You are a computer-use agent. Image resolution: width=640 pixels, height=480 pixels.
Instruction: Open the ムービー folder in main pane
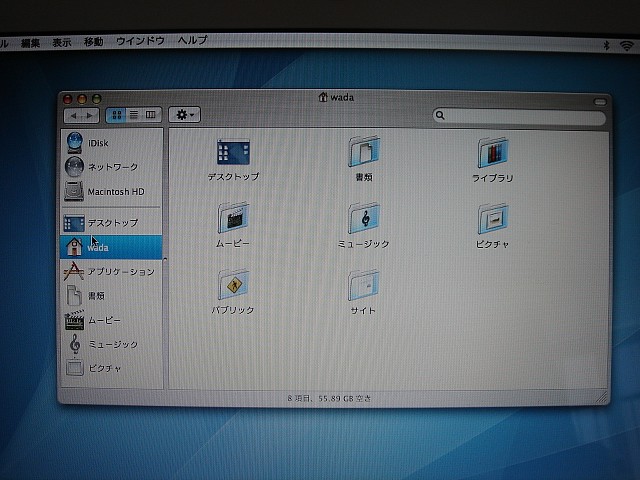click(x=233, y=218)
